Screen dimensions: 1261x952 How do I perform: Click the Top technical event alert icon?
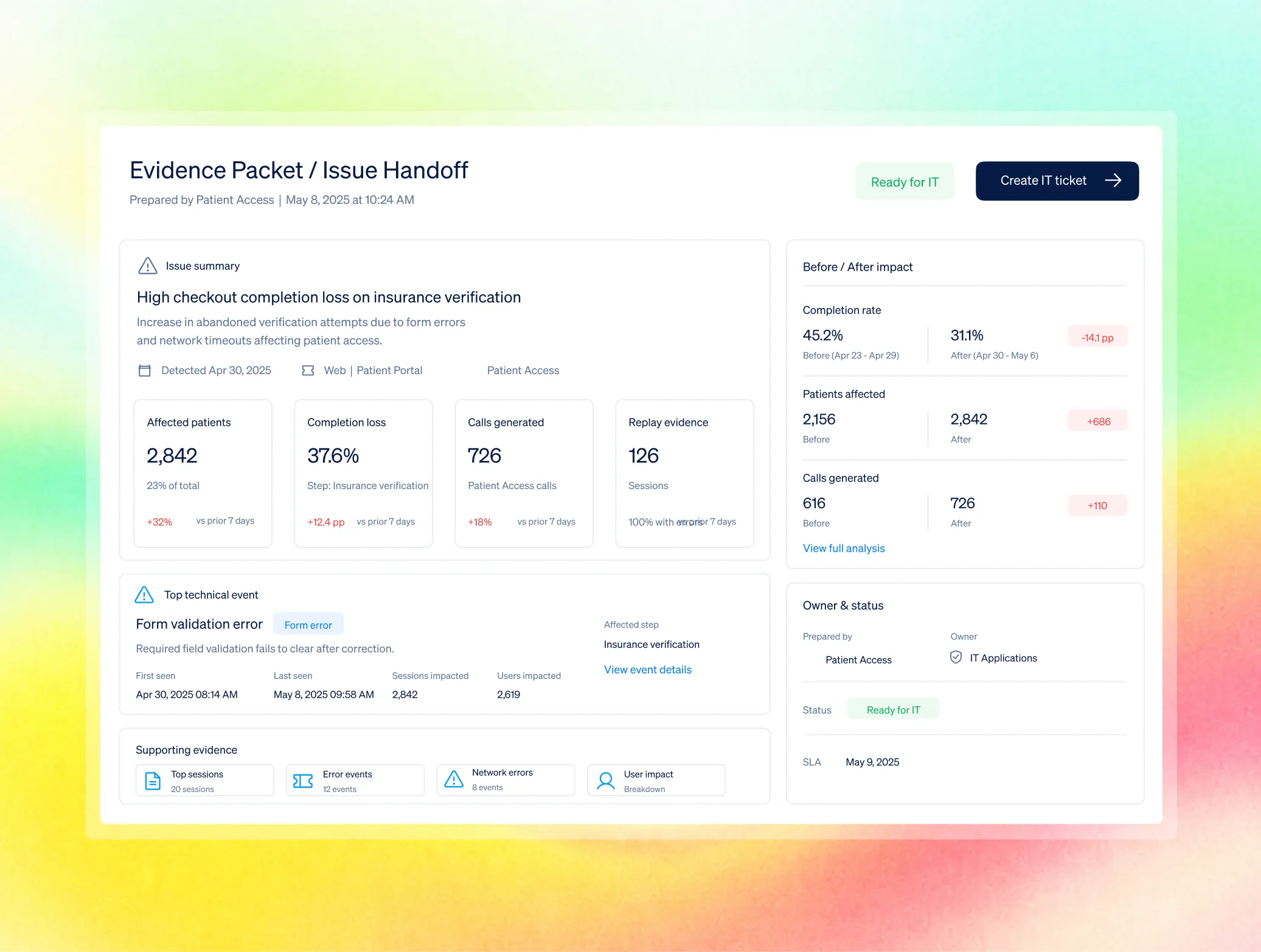tap(144, 594)
